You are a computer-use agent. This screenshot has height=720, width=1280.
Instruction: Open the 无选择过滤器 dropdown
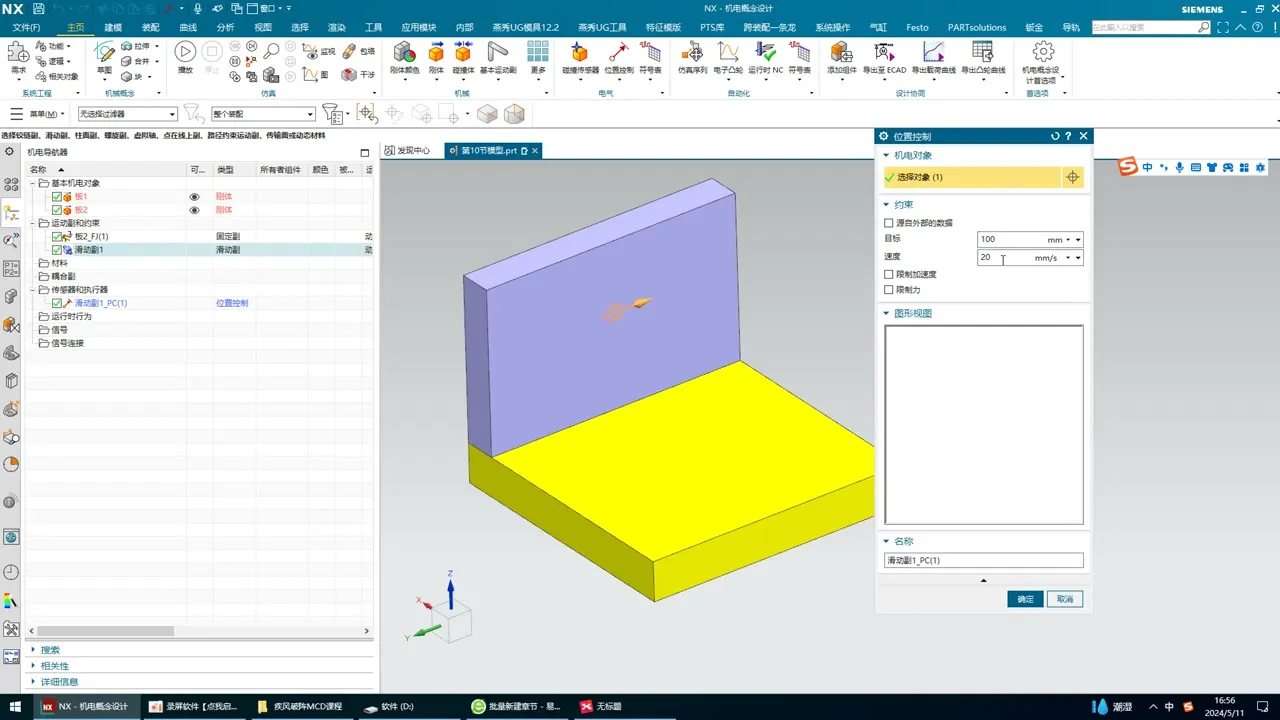pyautogui.click(x=128, y=115)
